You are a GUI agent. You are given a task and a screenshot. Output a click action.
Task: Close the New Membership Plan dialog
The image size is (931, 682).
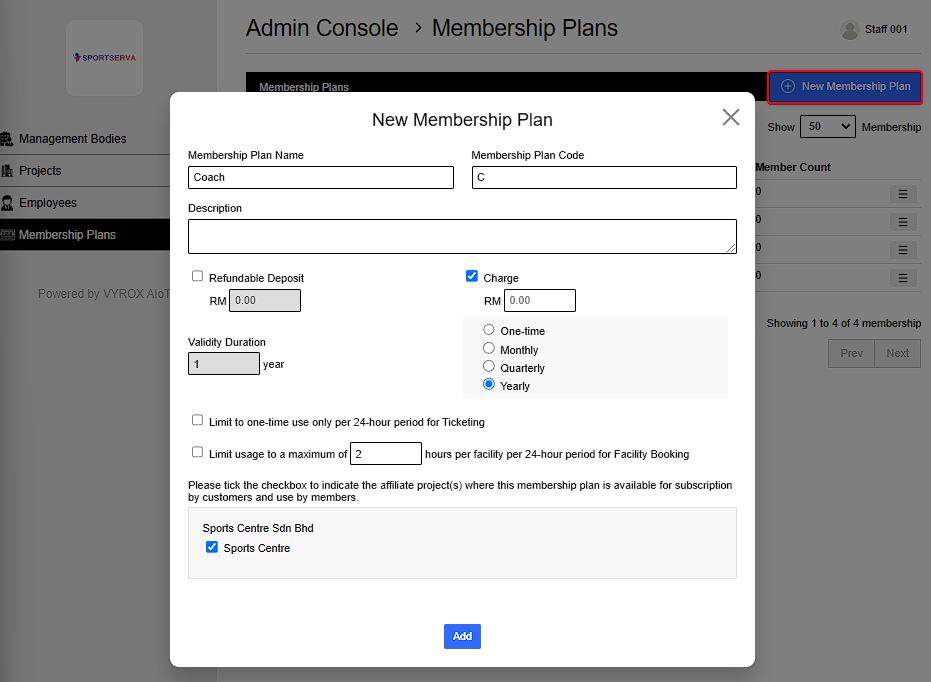tap(731, 117)
